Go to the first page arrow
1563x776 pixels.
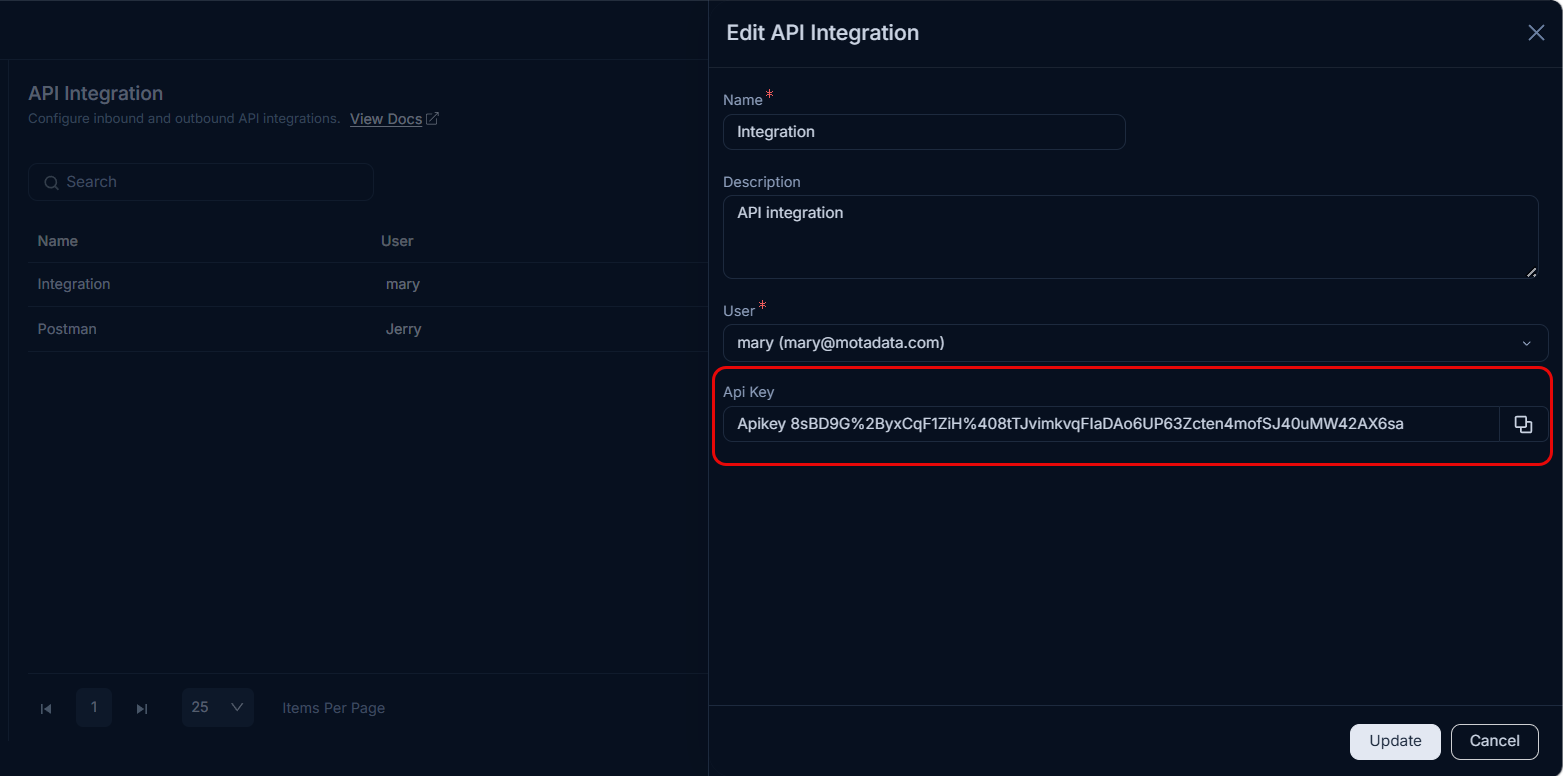[x=46, y=709]
